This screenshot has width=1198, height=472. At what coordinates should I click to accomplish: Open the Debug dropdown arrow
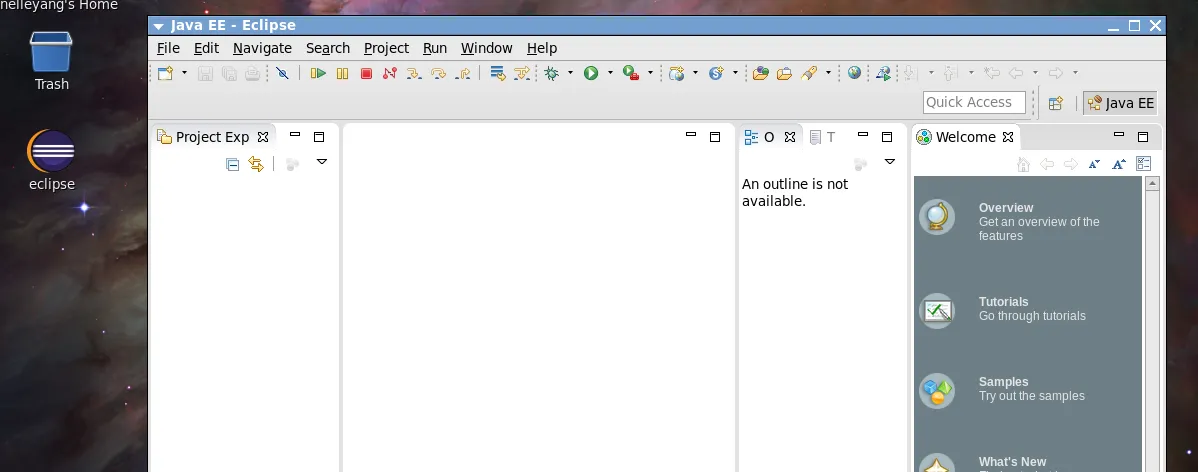pos(570,73)
